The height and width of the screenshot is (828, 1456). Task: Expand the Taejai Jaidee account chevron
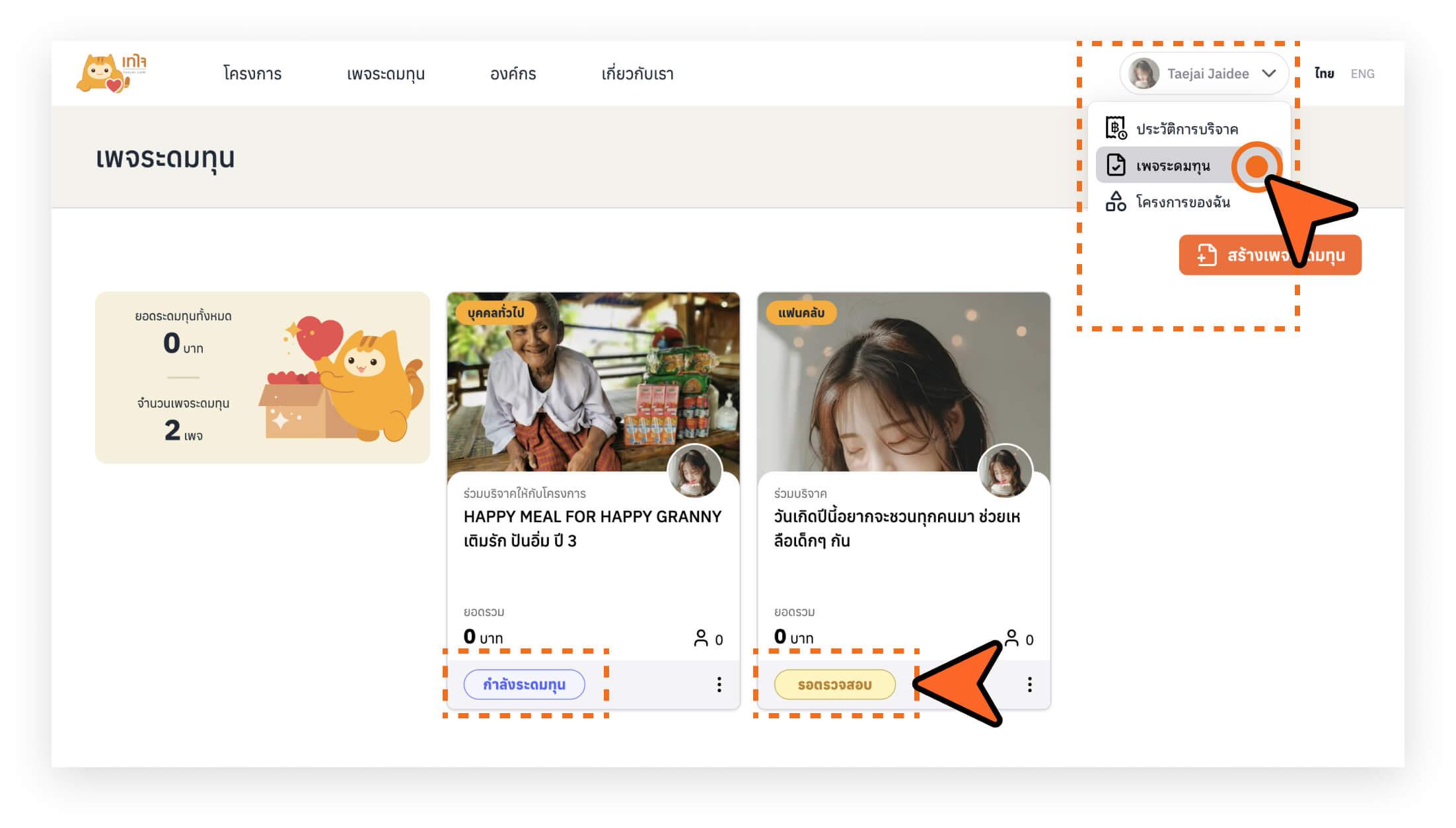[x=1268, y=73]
